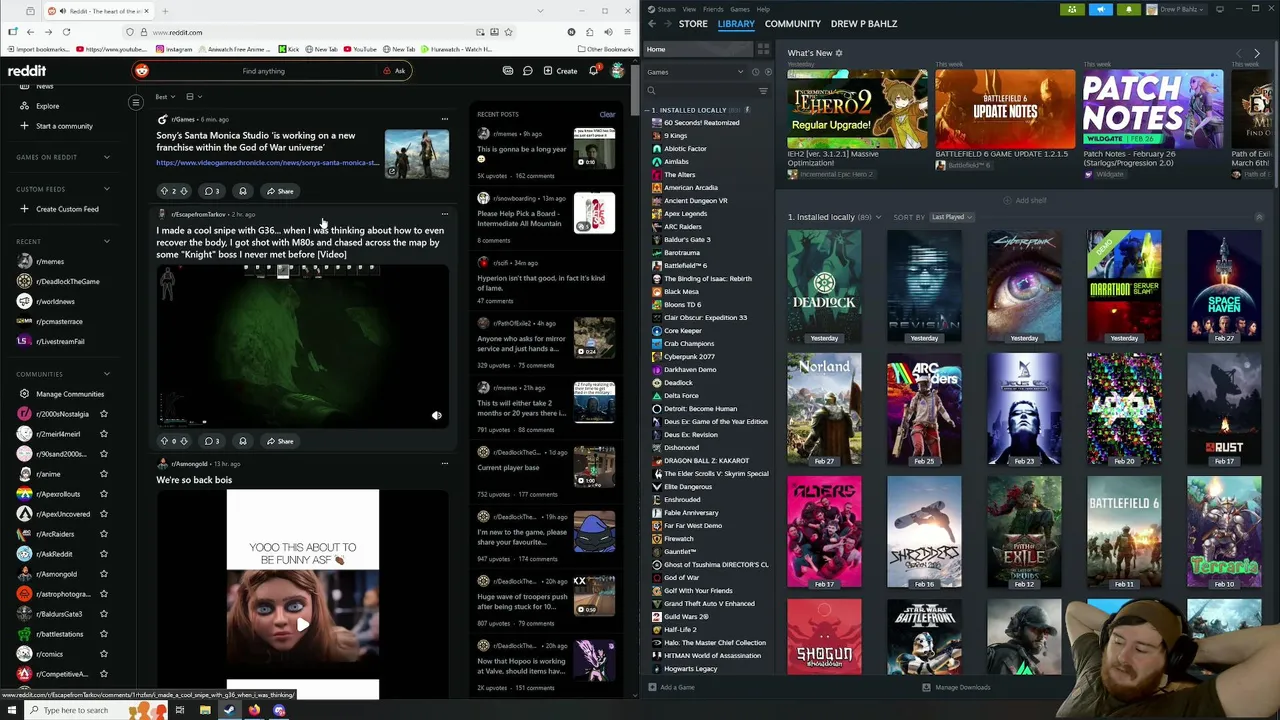
Task: Open Steam announcements megaphone button
Action: pos(1100,9)
